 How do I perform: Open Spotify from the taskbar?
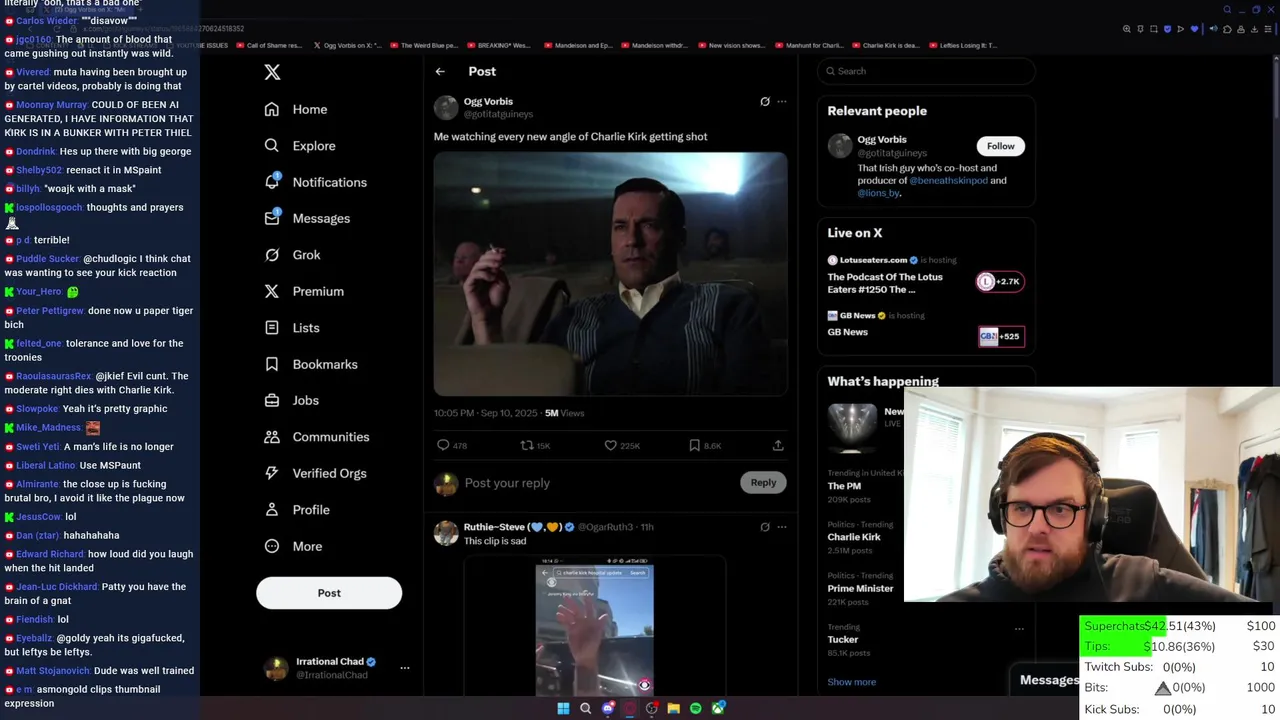[696, 709]
